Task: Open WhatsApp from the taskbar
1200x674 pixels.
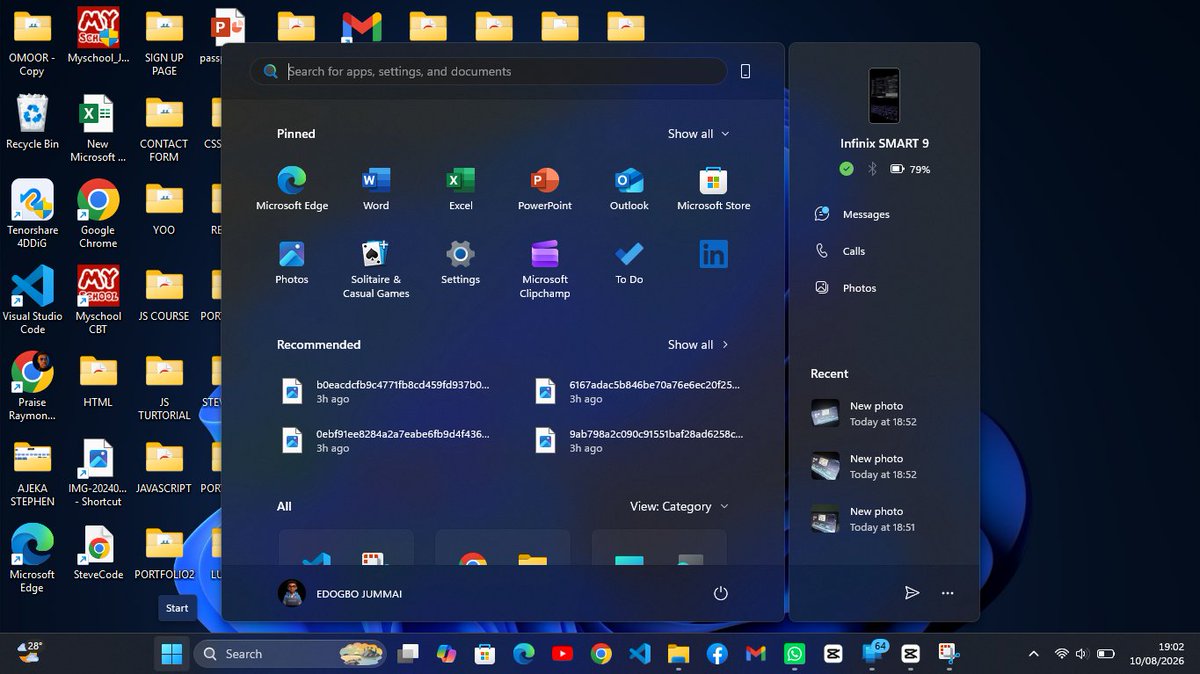Action: coord(794,654)
